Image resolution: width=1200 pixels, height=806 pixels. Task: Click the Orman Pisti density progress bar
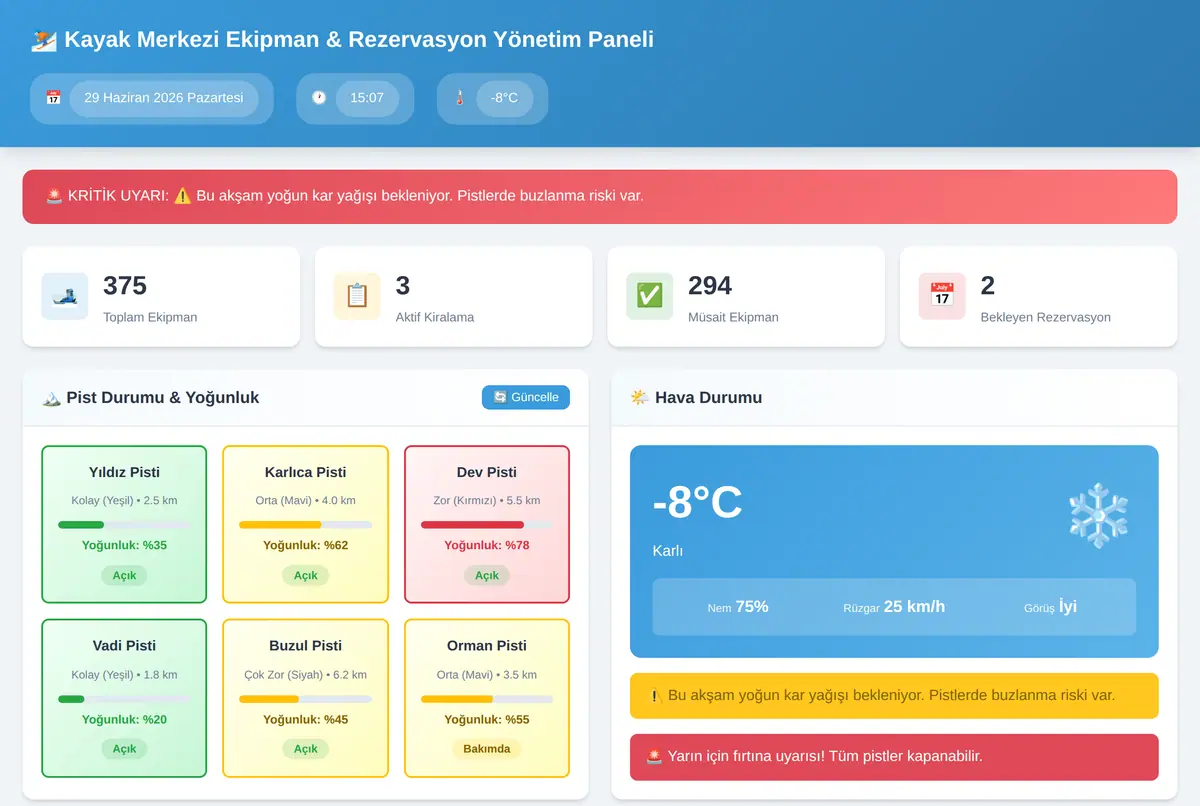tap(487, 699)
